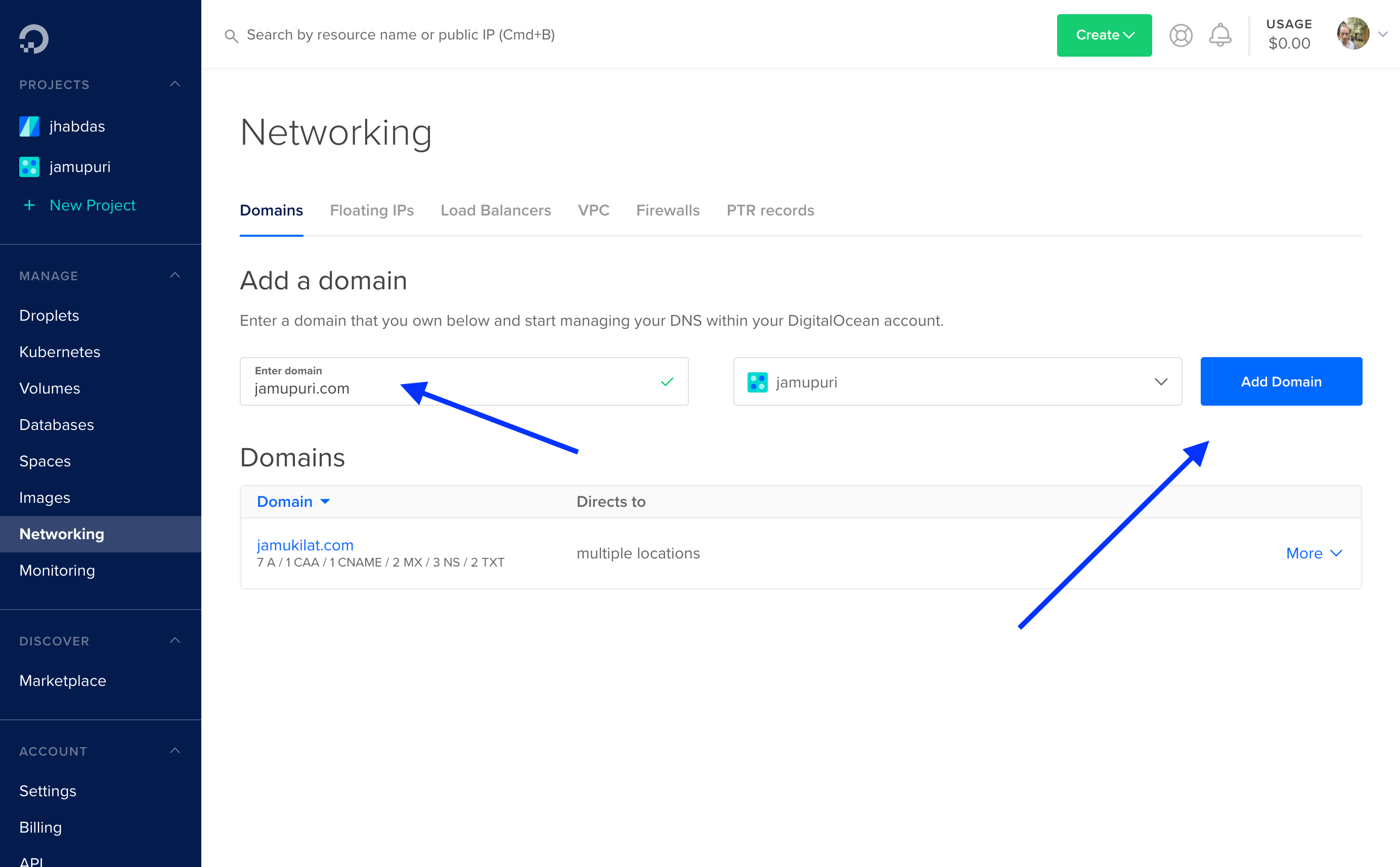Collapse the Manage section
Screen dimensions: 1400x867
[176, 275]
